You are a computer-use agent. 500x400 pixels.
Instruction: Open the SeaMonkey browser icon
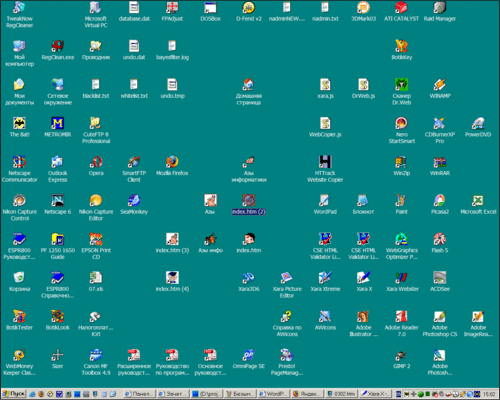coord(134,200)
